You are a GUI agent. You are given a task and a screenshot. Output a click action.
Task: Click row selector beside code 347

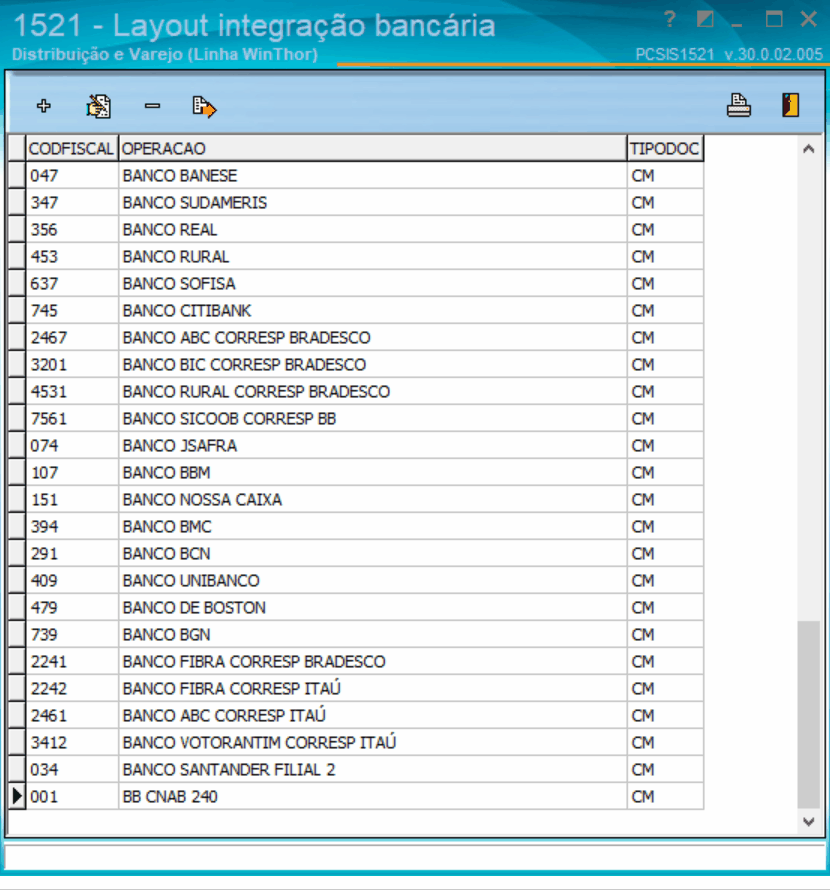coord(17,203)
